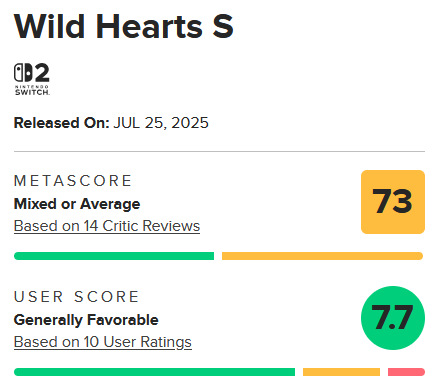Click the SWITCH text under the console logo
Viewport: 435px width, 392px height.
pos(32,92)
